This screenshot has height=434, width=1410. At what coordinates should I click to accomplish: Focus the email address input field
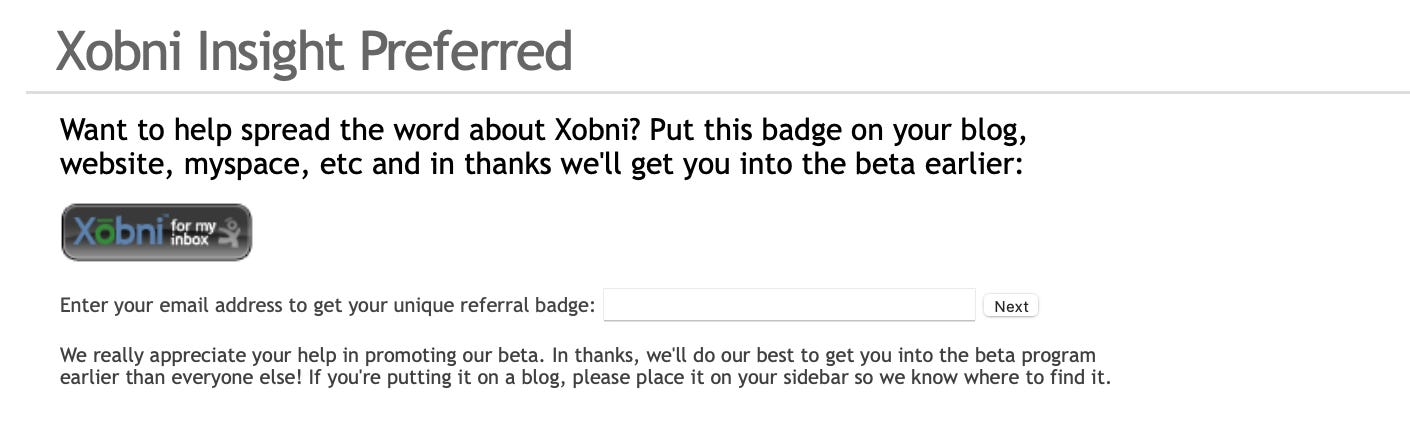click(x=788, y=305)
